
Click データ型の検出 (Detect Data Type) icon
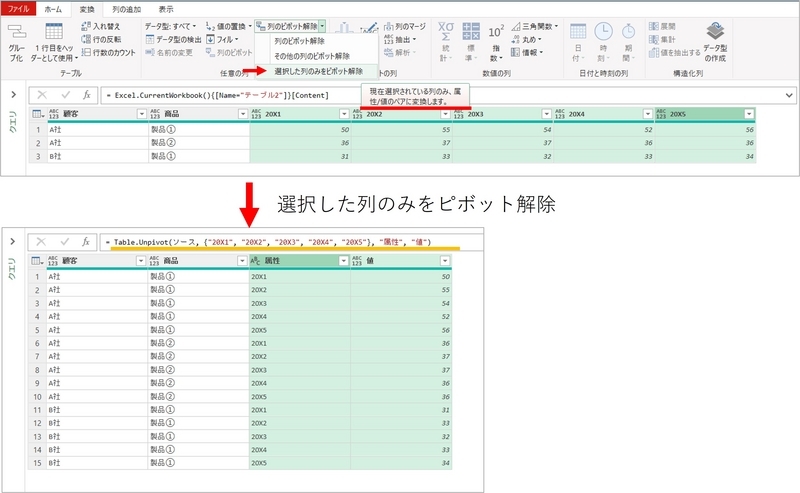(149, 39)
